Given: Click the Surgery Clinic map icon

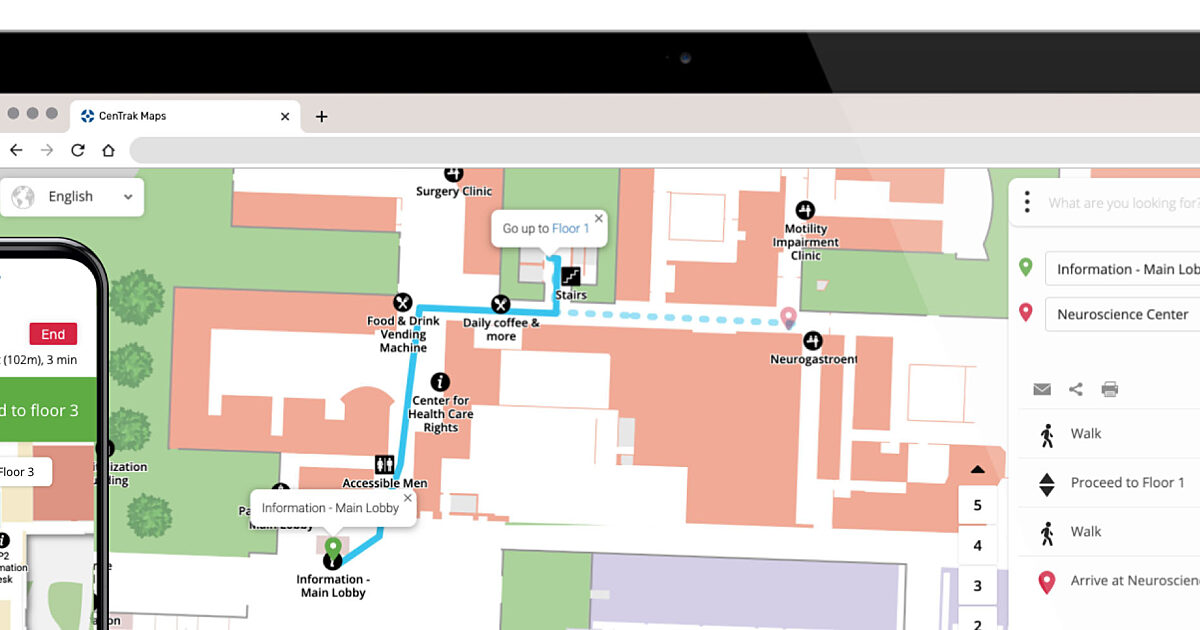Looking at the screenshot, I should 454,173.
